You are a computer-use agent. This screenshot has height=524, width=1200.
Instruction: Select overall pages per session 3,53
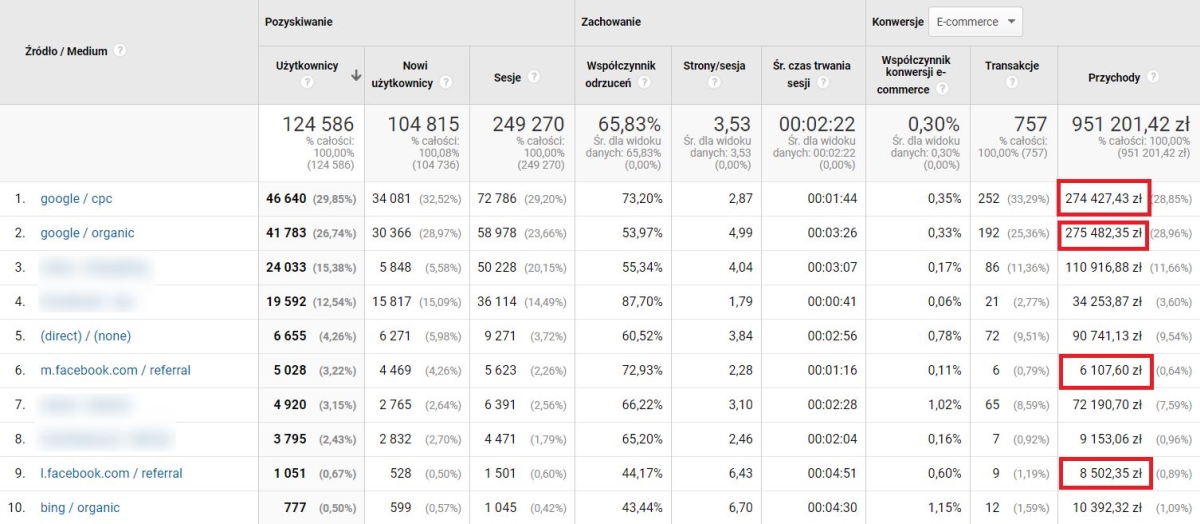pyautogui.click(x=732, y=124)
